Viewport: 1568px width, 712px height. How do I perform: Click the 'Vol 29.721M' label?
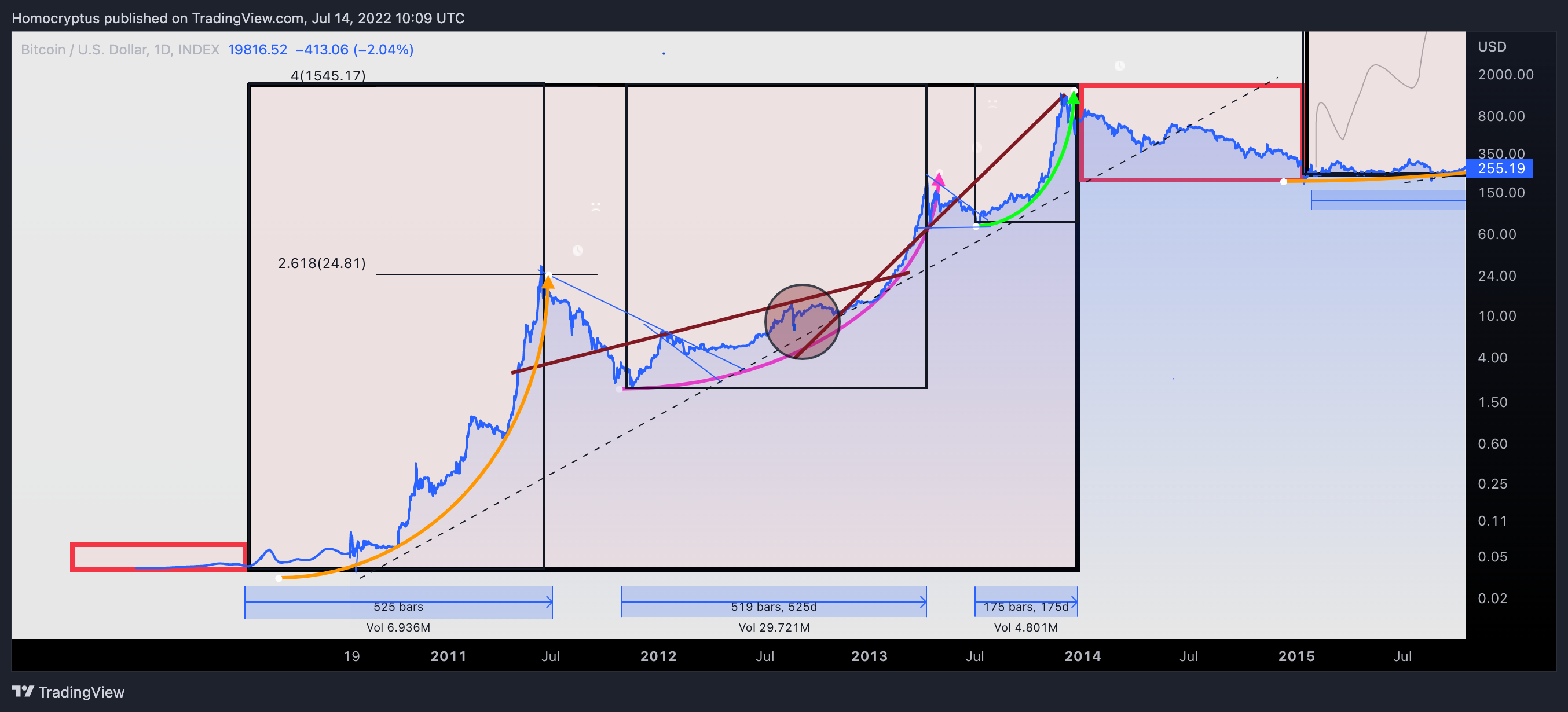pyautogui.click(x=774, y=627)
